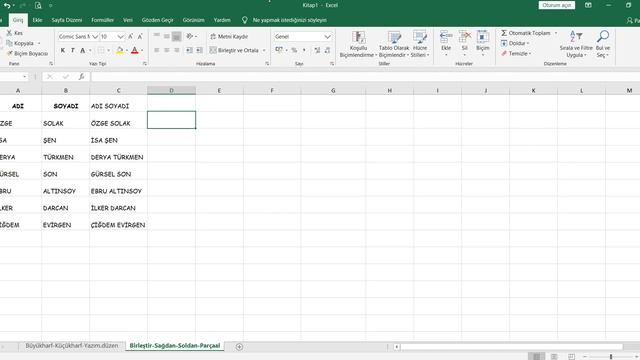
Task: Click Otomatik Toplam autosum
Action: coord(526,33)
